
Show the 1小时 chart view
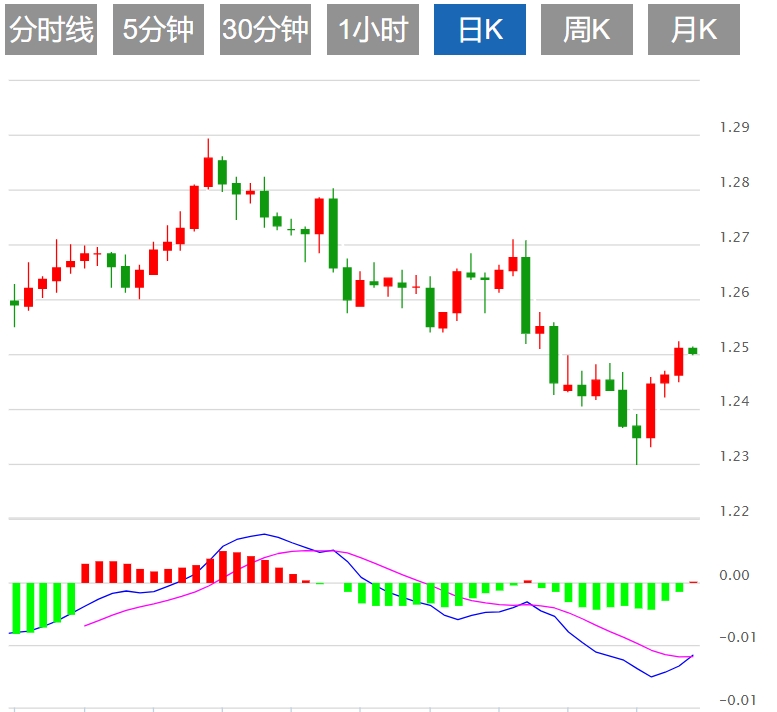click(x=373, y=30)
